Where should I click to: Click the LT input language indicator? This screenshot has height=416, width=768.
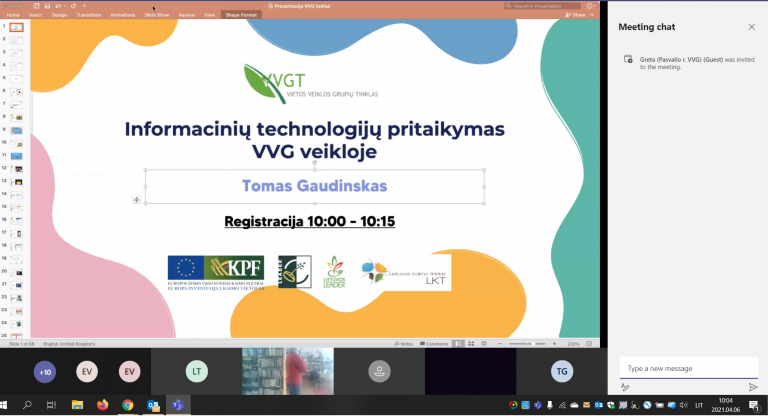point(699,405)
